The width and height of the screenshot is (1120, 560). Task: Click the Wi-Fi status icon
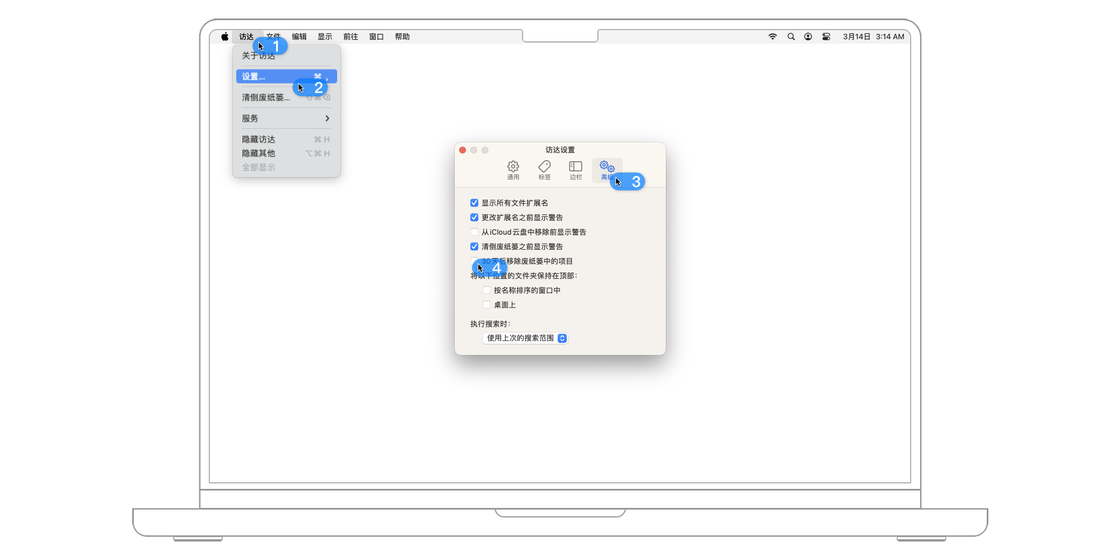[772, 36]
